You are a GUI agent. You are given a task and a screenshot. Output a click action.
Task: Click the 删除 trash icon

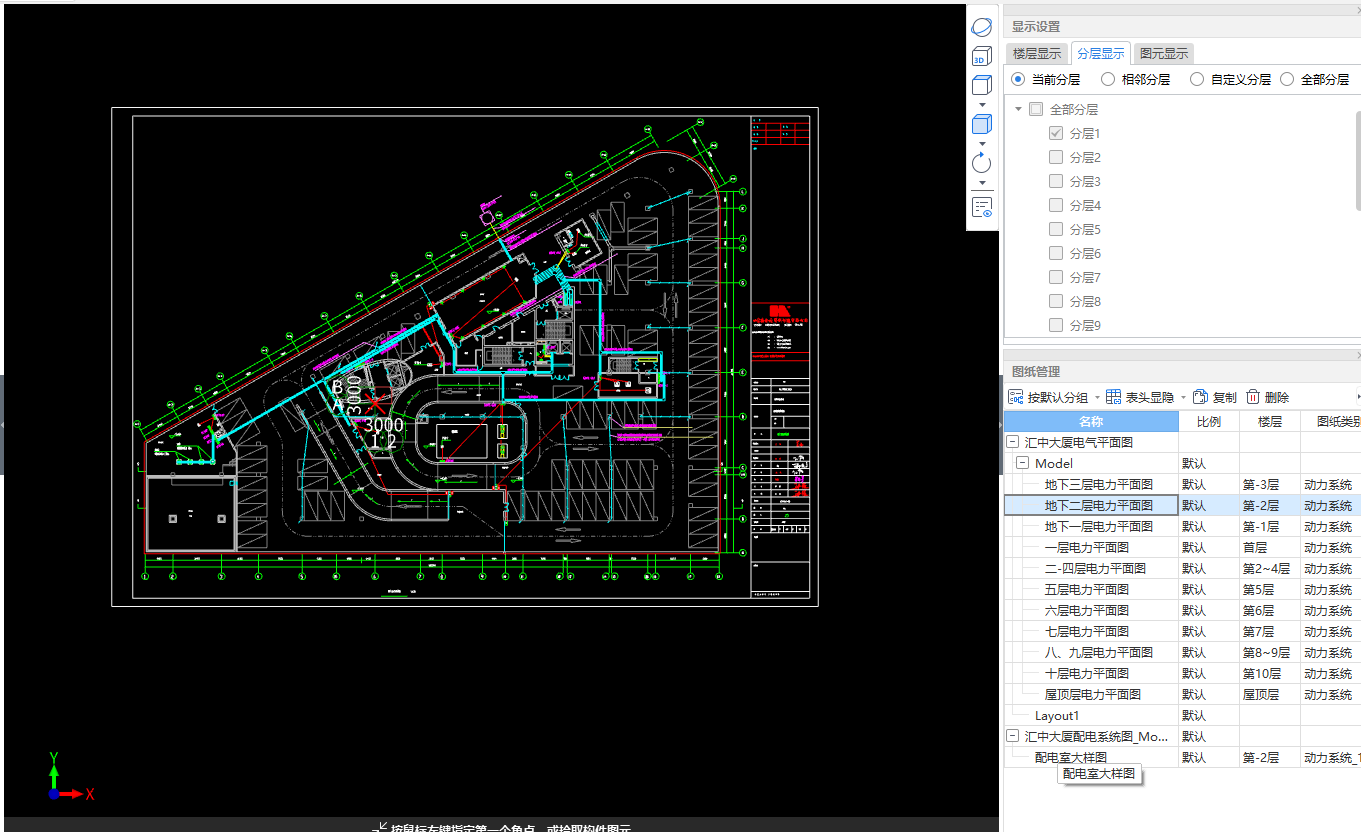pyautogui.click(x=1252, y=397)
